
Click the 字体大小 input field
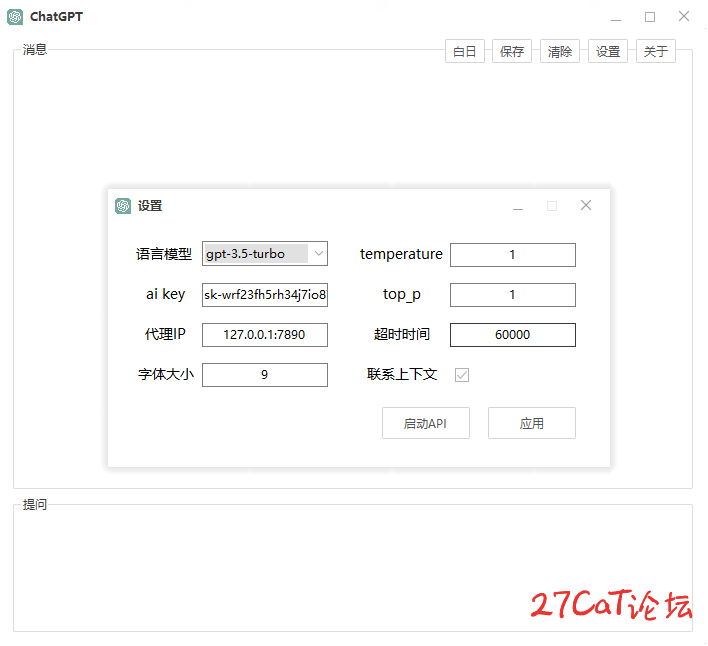(x=265, y=375)
